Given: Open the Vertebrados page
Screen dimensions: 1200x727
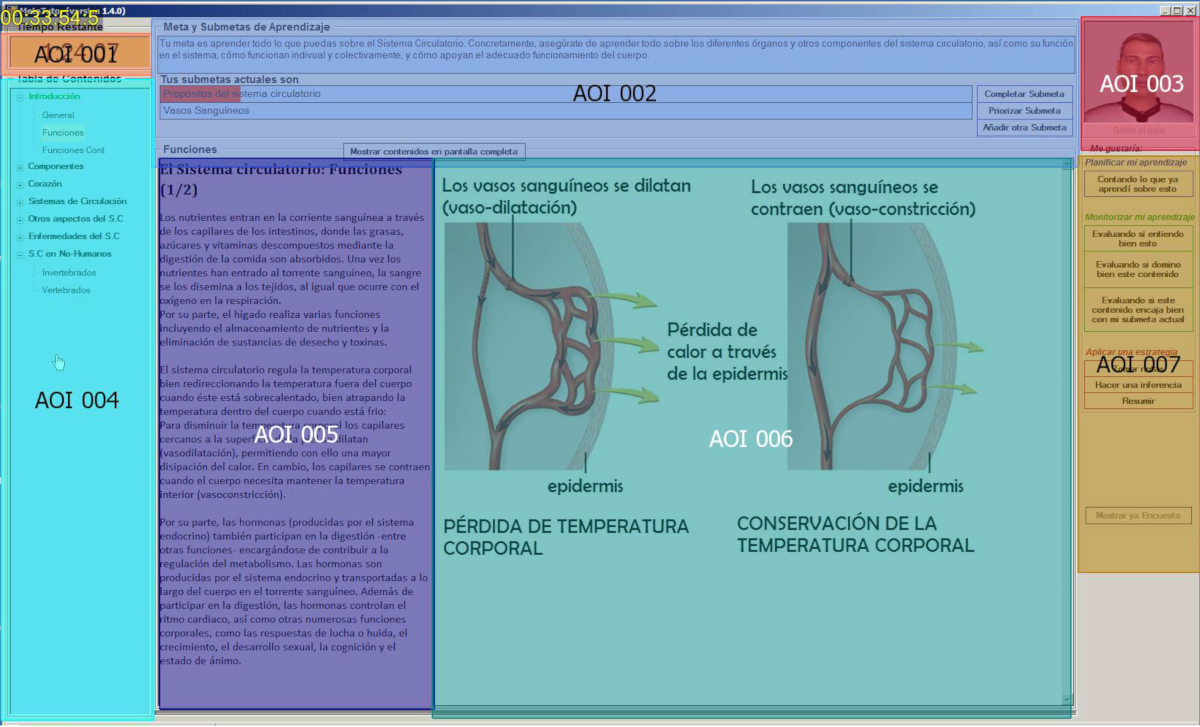Looking at the screenshot, I should tap(66, 290).
